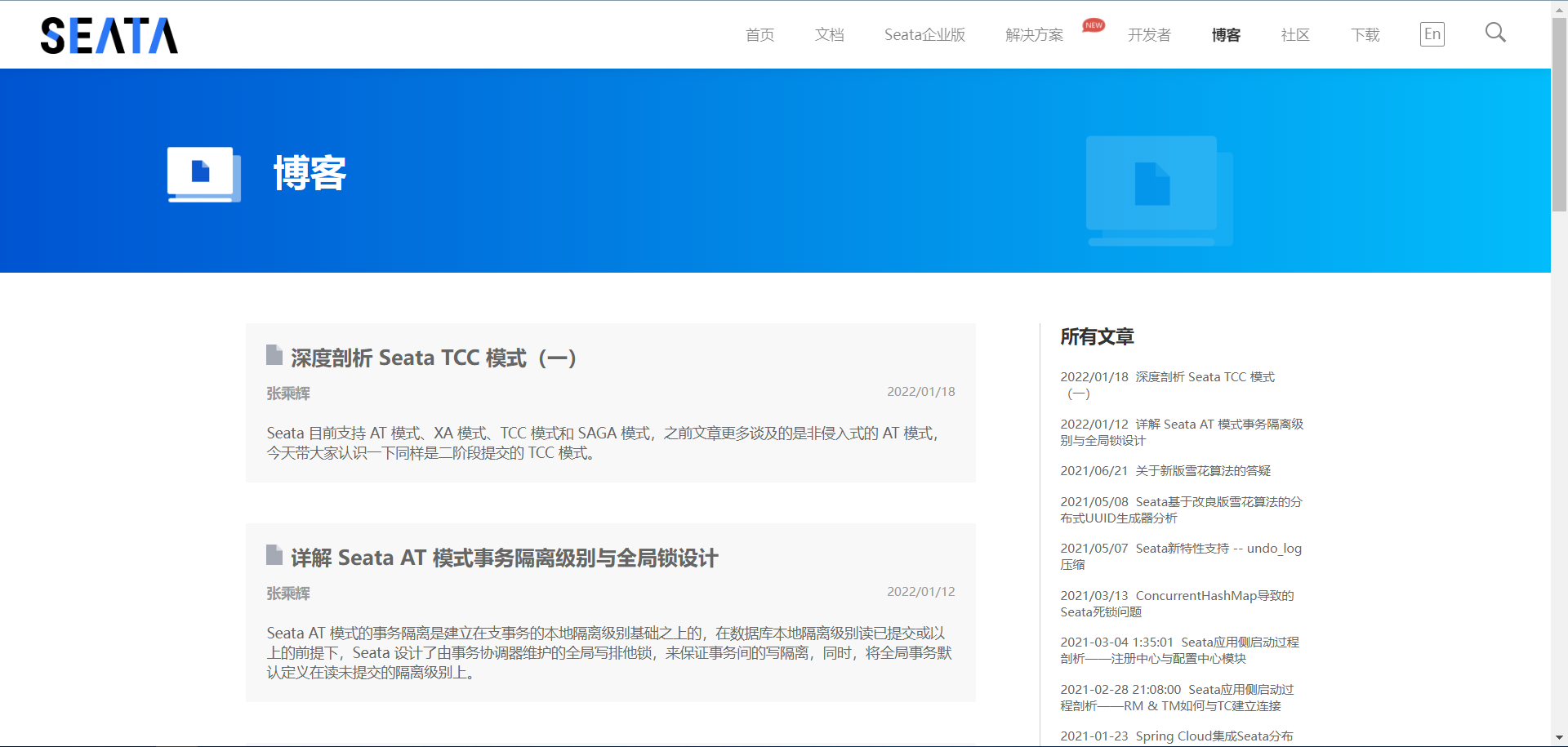The height and width of the screenshot is (747, 1568).
Task: Click the blog banner icon next to 博客
Action: (x=203, y=174)
